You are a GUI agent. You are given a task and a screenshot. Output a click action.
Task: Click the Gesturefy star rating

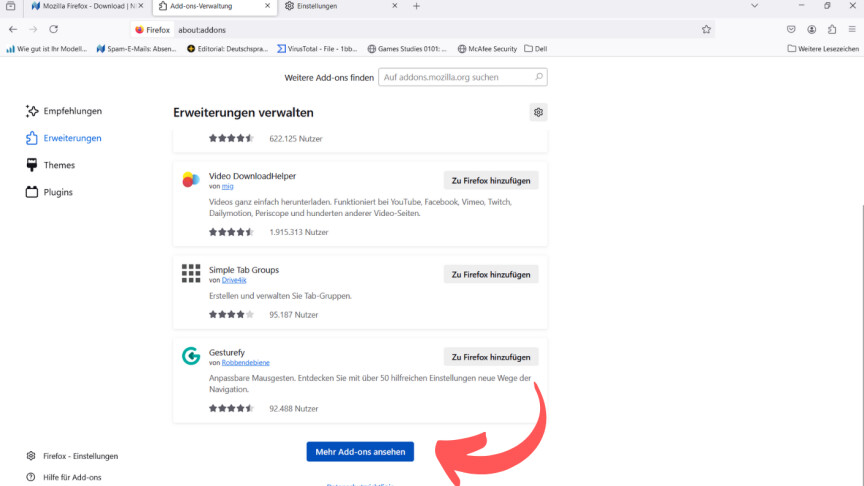point(231,408)
